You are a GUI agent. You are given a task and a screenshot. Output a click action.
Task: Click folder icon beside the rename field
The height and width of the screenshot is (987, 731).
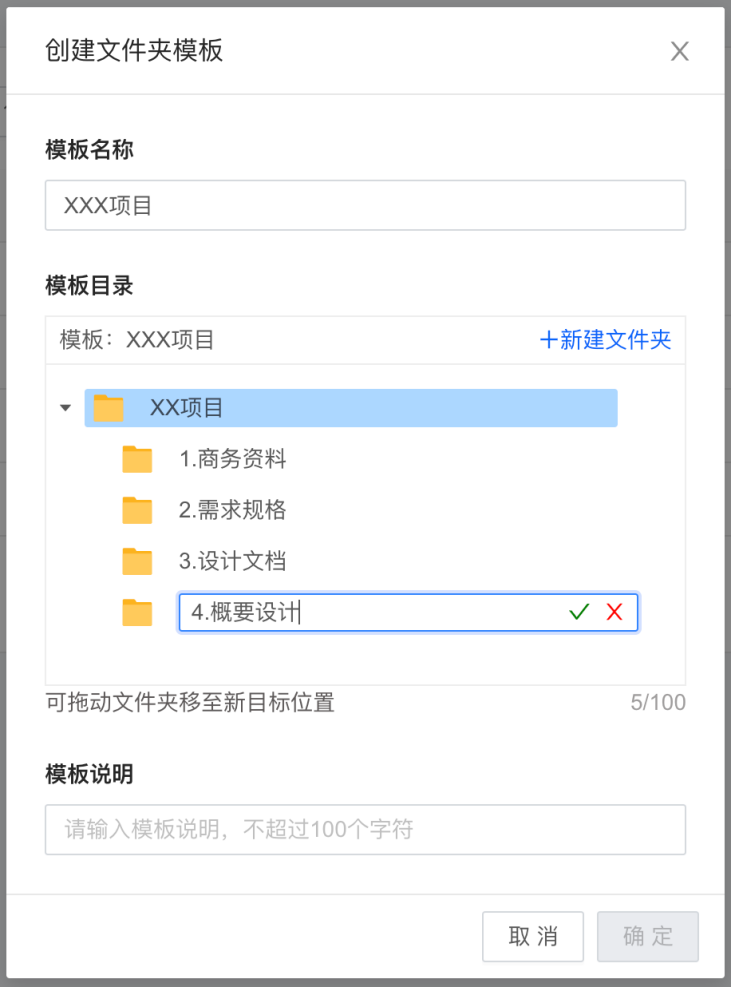pyautogui.click(x=137, y=612)
